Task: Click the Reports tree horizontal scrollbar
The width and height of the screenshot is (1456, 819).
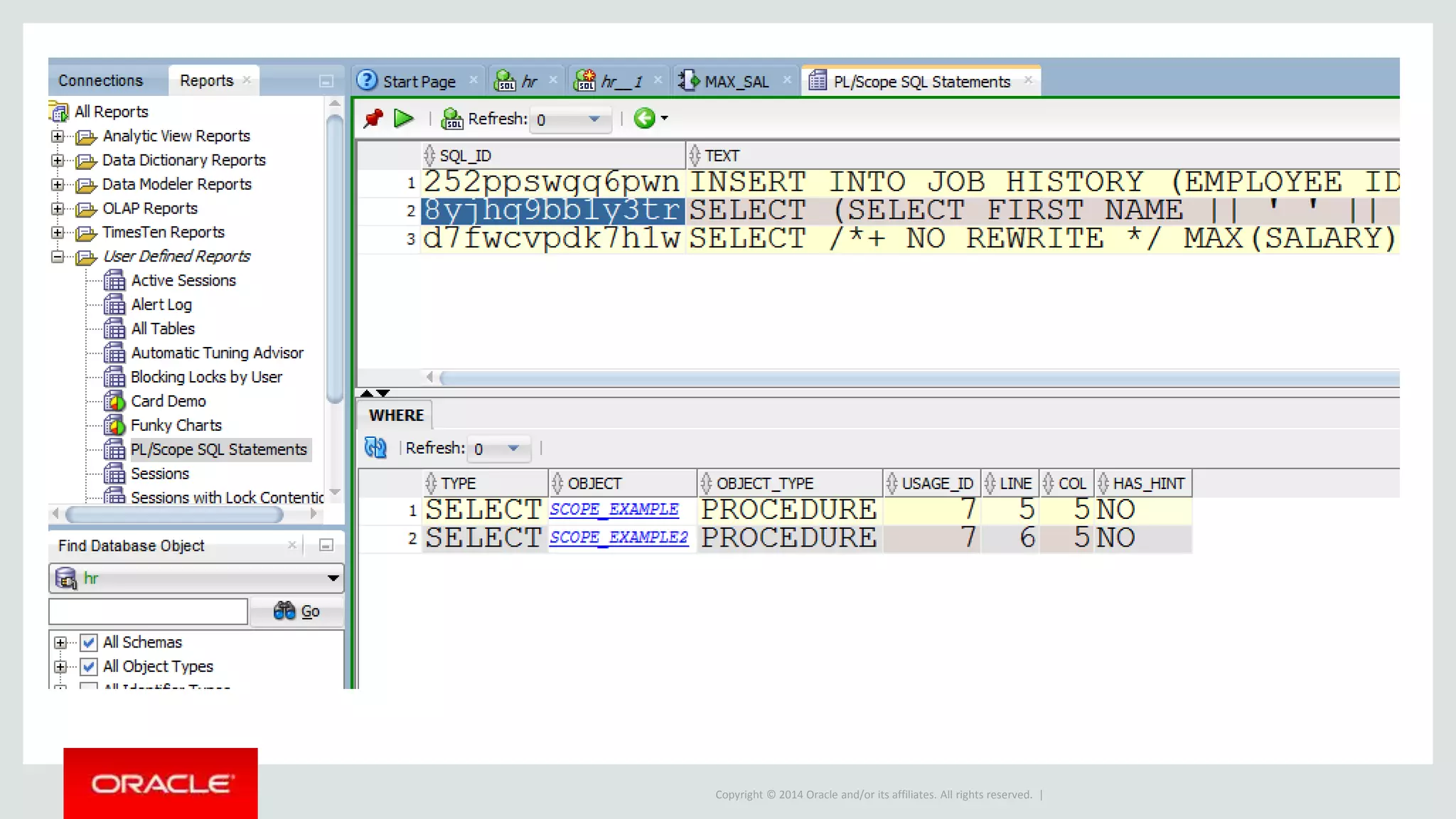Action: click(174, 514)
